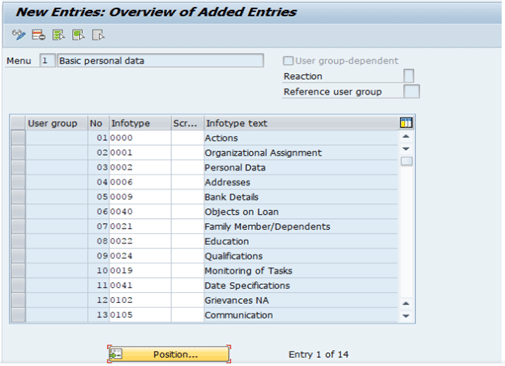This screenshot has height=366, width=505.
Task: Click the top scroll-down arrow of table
Action: (x=406, y=149)
